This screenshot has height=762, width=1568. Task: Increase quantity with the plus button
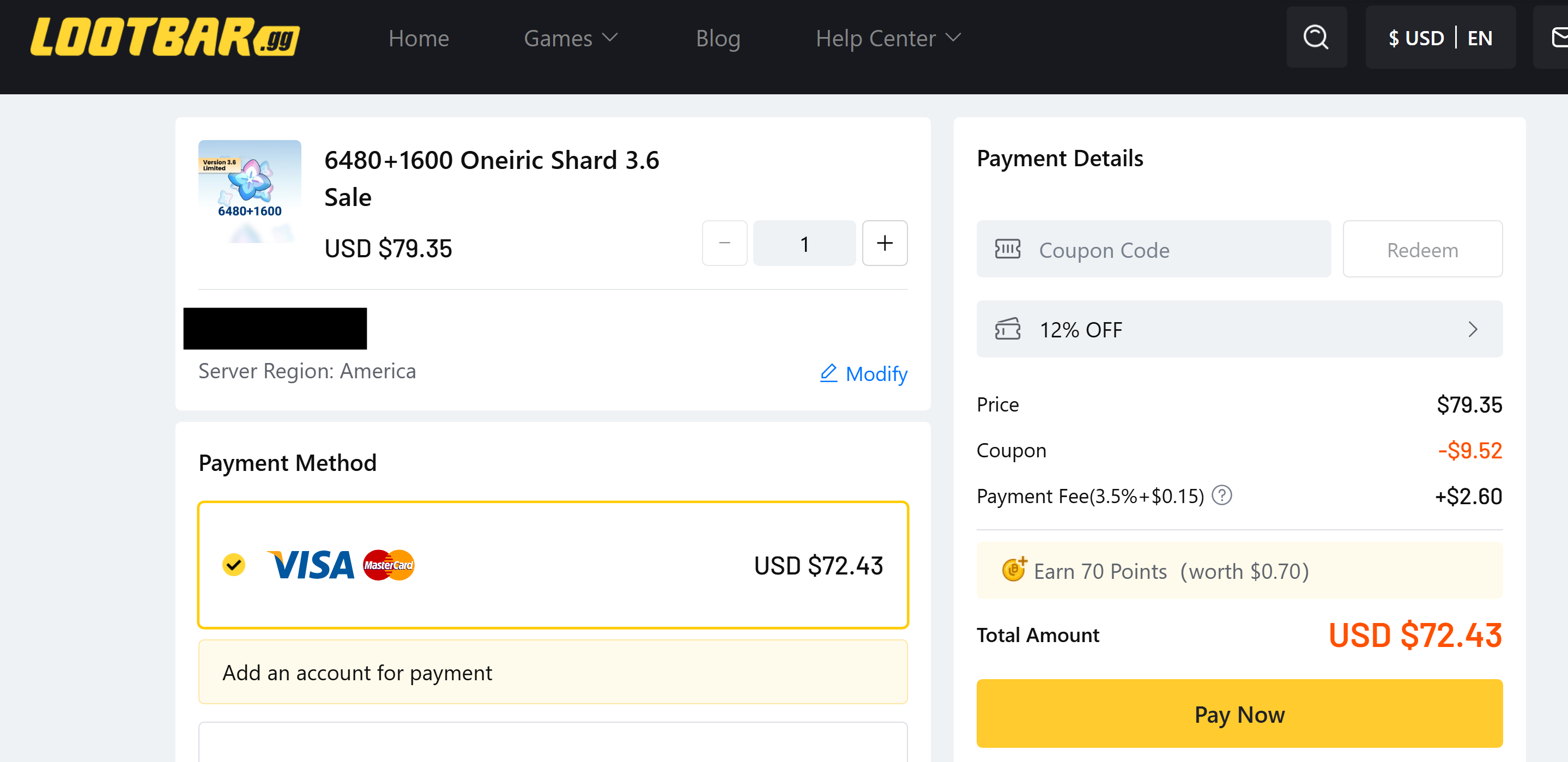[x=885, y=244]
